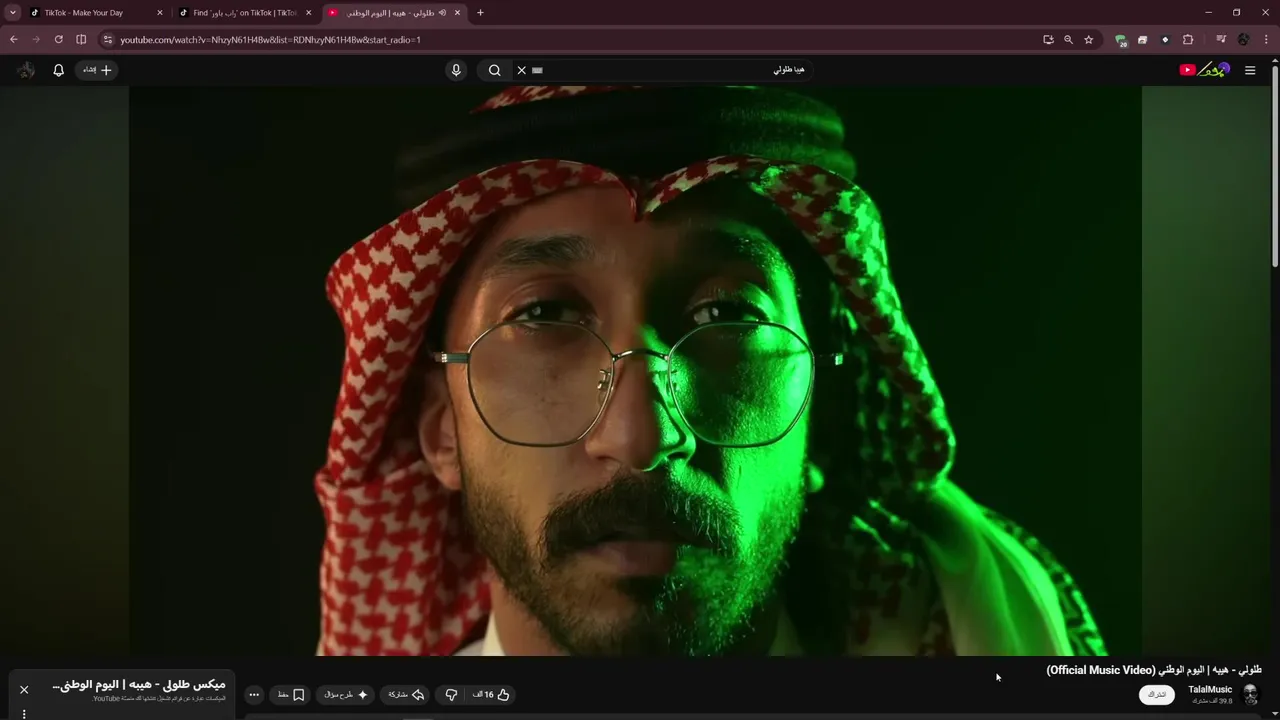Viewport: 1280px width, 720px height.
Task: Close the Find on TikTok tab
Action: click(x=308, y=13)
